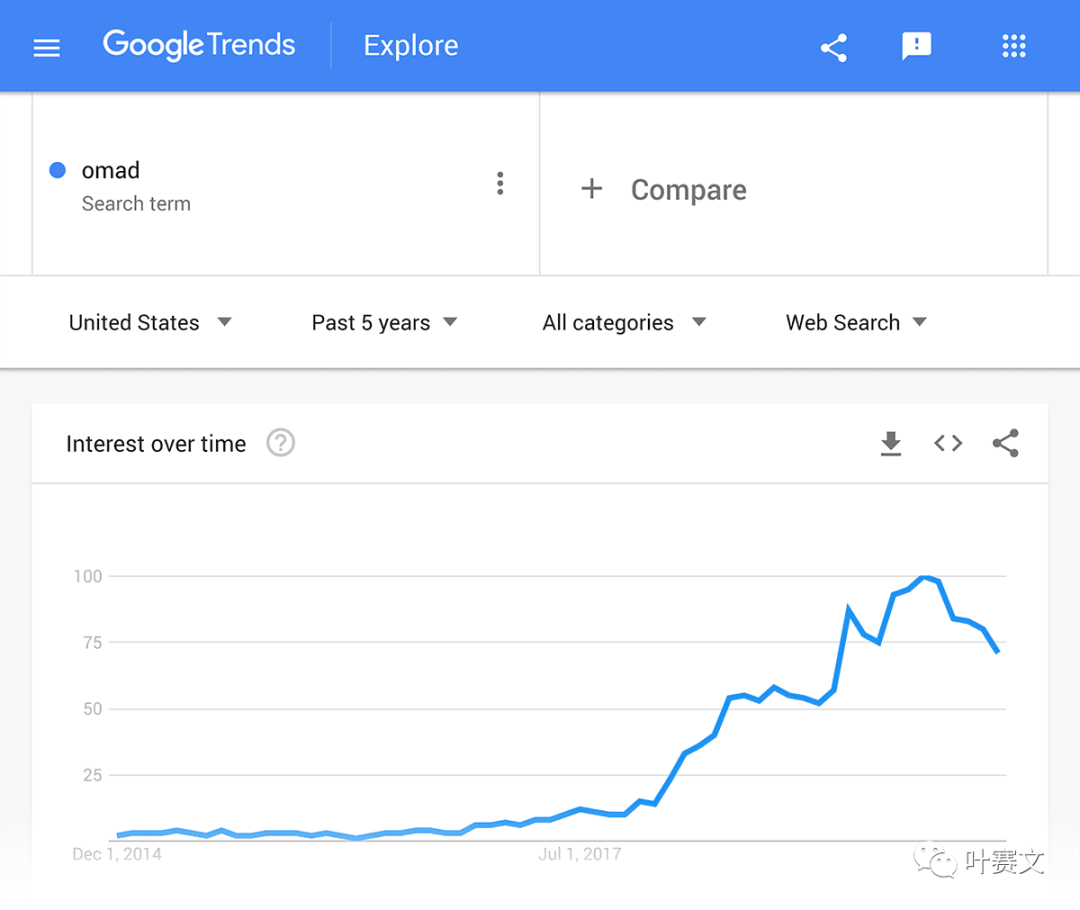Click the Google Trends logo
The width and height of the screenshot is (1080, 910).
tap(199, 45)
